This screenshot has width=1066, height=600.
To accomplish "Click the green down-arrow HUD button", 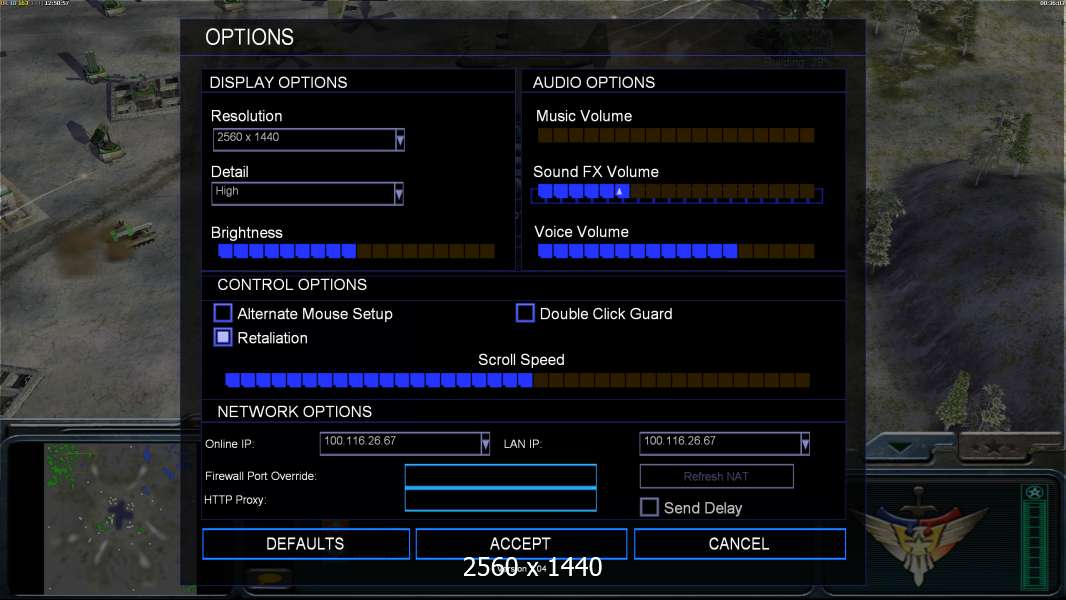I will click(900, 447).
